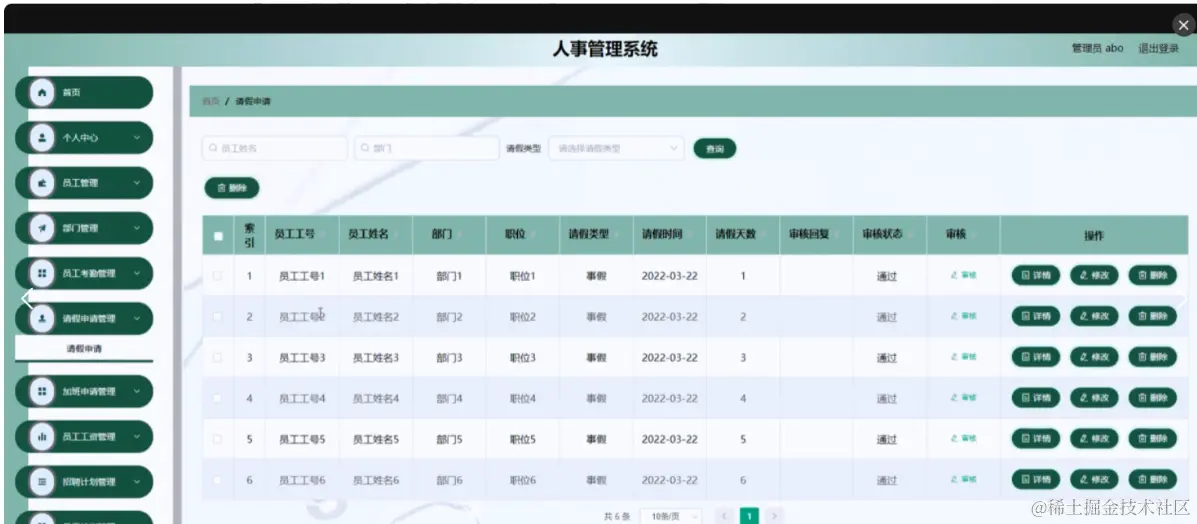Click the 部门5 table cell

coord(450,439)
